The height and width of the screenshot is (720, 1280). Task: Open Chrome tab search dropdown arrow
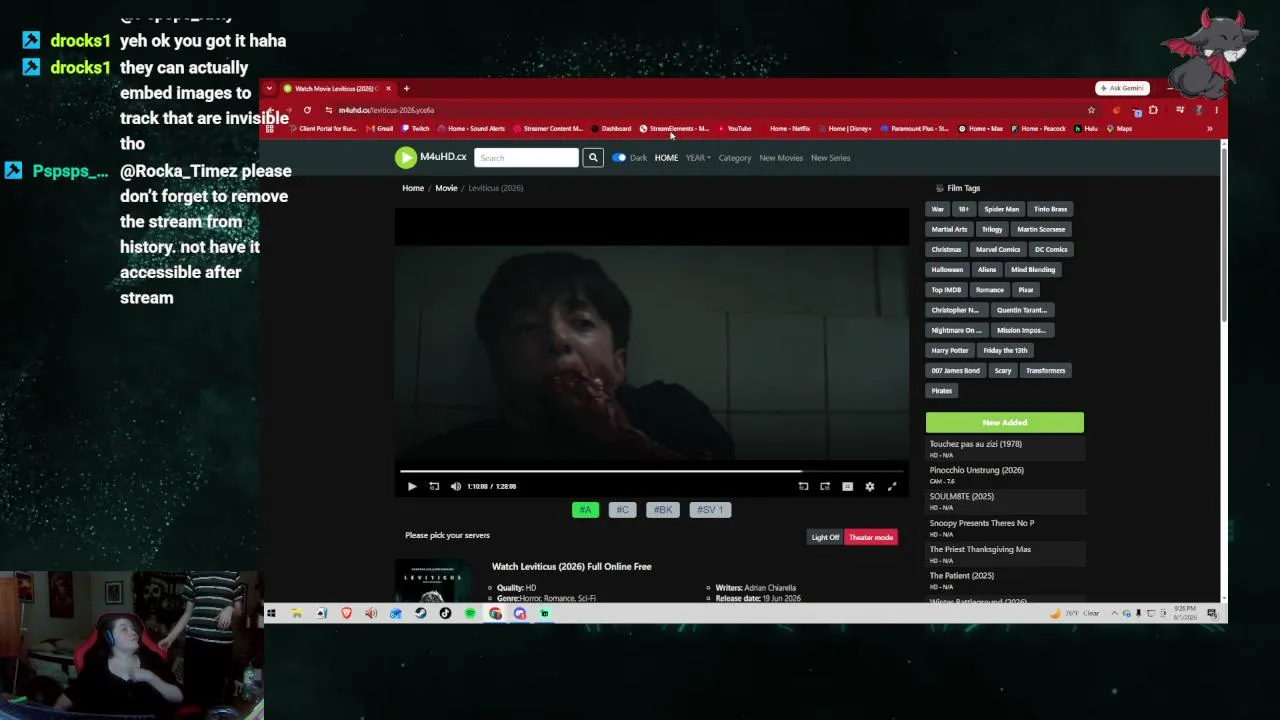point(269,88)
